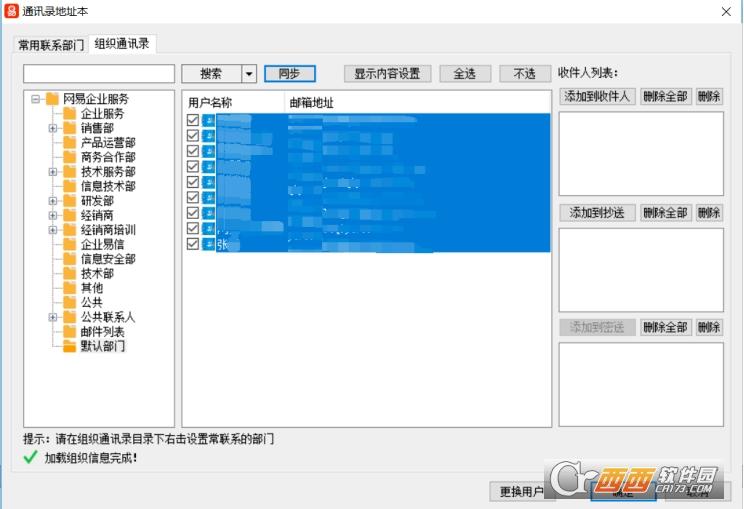Open 显示内容设置
Image resolution: width=744 pixels, height=509 pixels.
(387, 74)
